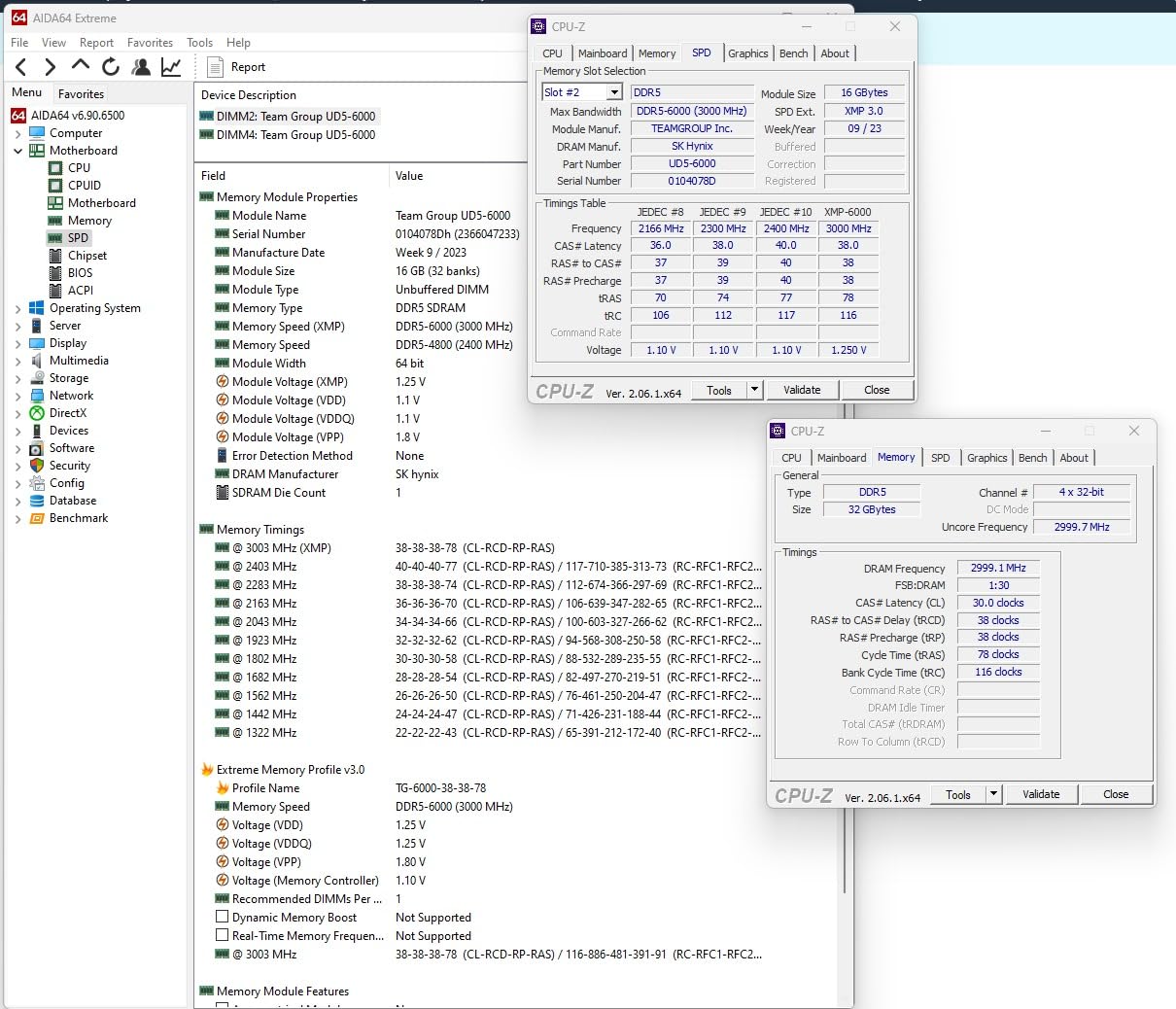The image size is (1176, 1009).
Task: Select the CPUID icon in the tree
Action: (x=55, y=186)
